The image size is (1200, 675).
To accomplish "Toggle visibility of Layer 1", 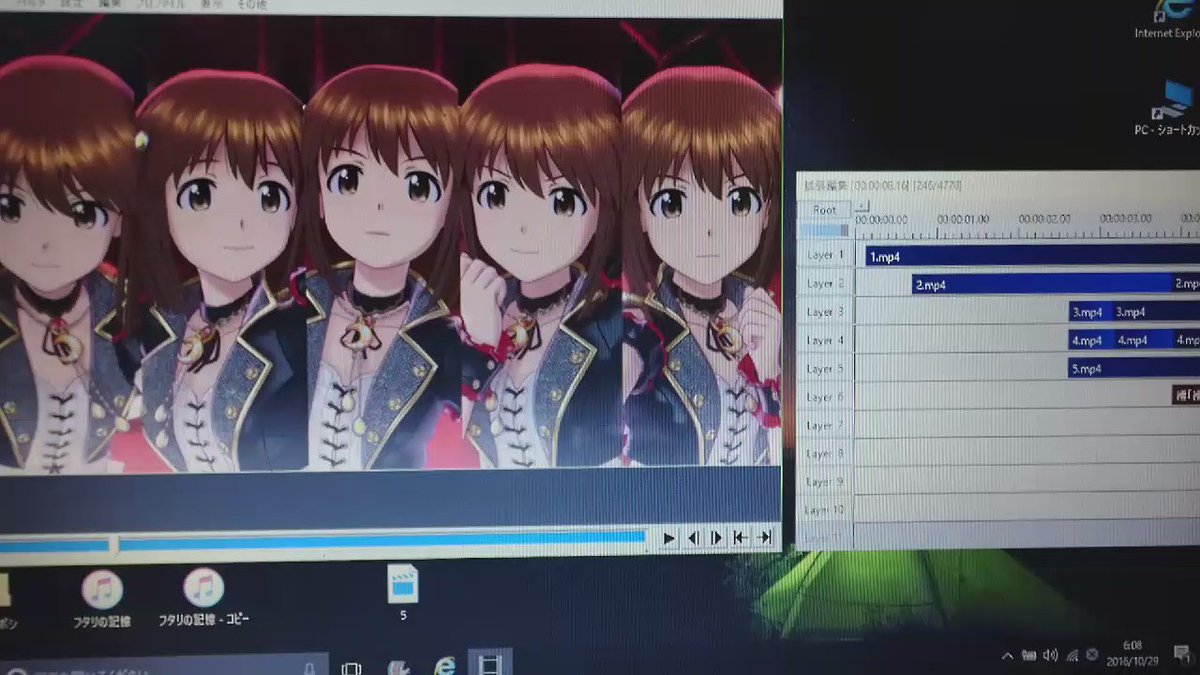I will (x=826, y=255).
